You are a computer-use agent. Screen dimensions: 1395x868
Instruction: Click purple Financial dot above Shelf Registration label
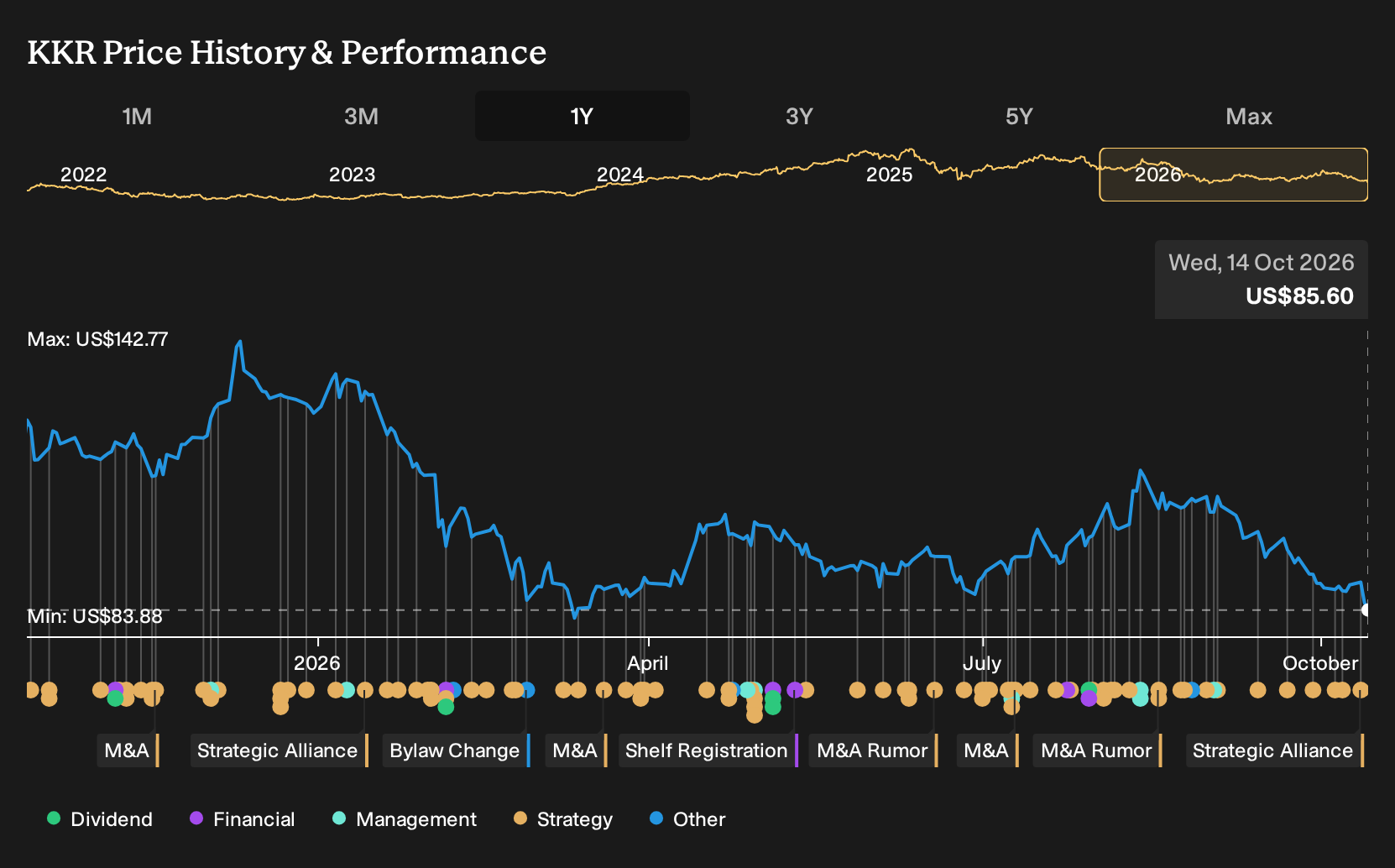tap(795, 690)
